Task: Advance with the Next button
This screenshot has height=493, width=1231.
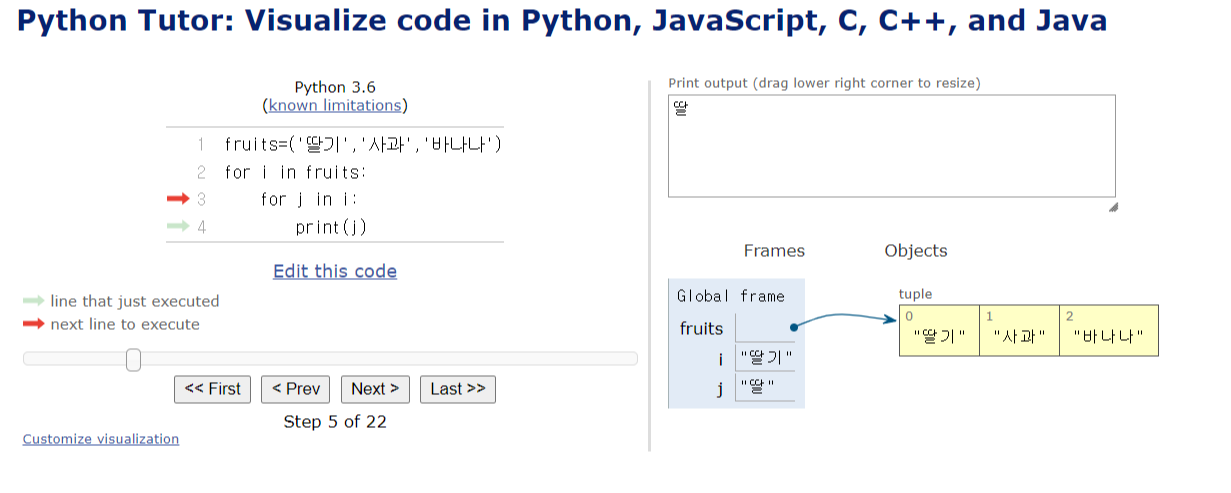Action: point(375,389)
